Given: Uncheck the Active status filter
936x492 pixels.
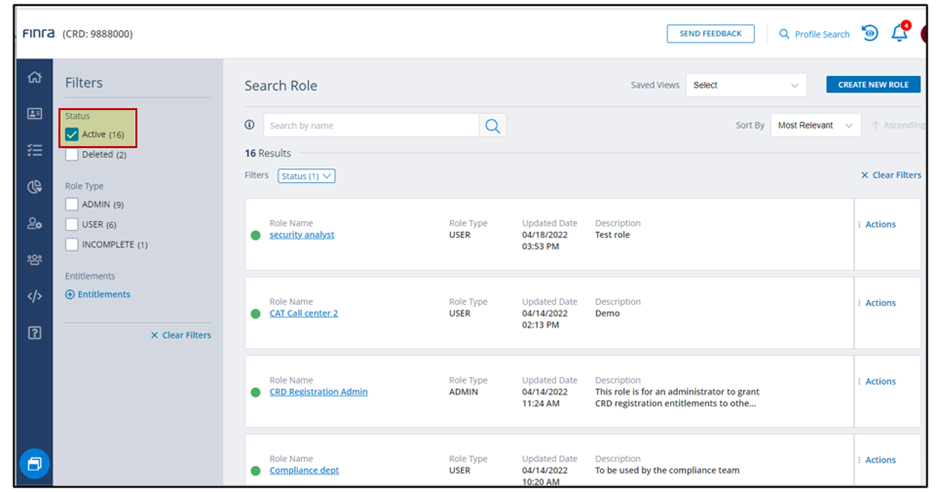Looking at the screenshot, I should pyautogui.click(x=72, y=135).
